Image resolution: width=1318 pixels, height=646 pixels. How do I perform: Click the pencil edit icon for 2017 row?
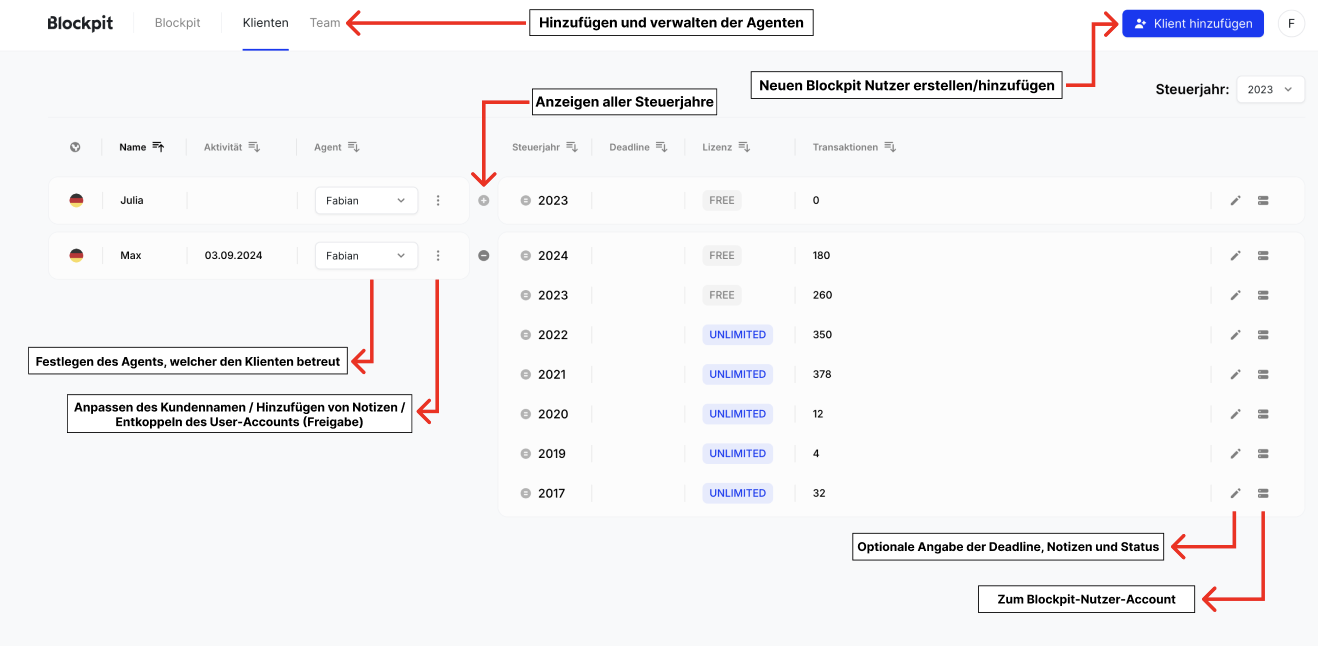click(1235, 493)
